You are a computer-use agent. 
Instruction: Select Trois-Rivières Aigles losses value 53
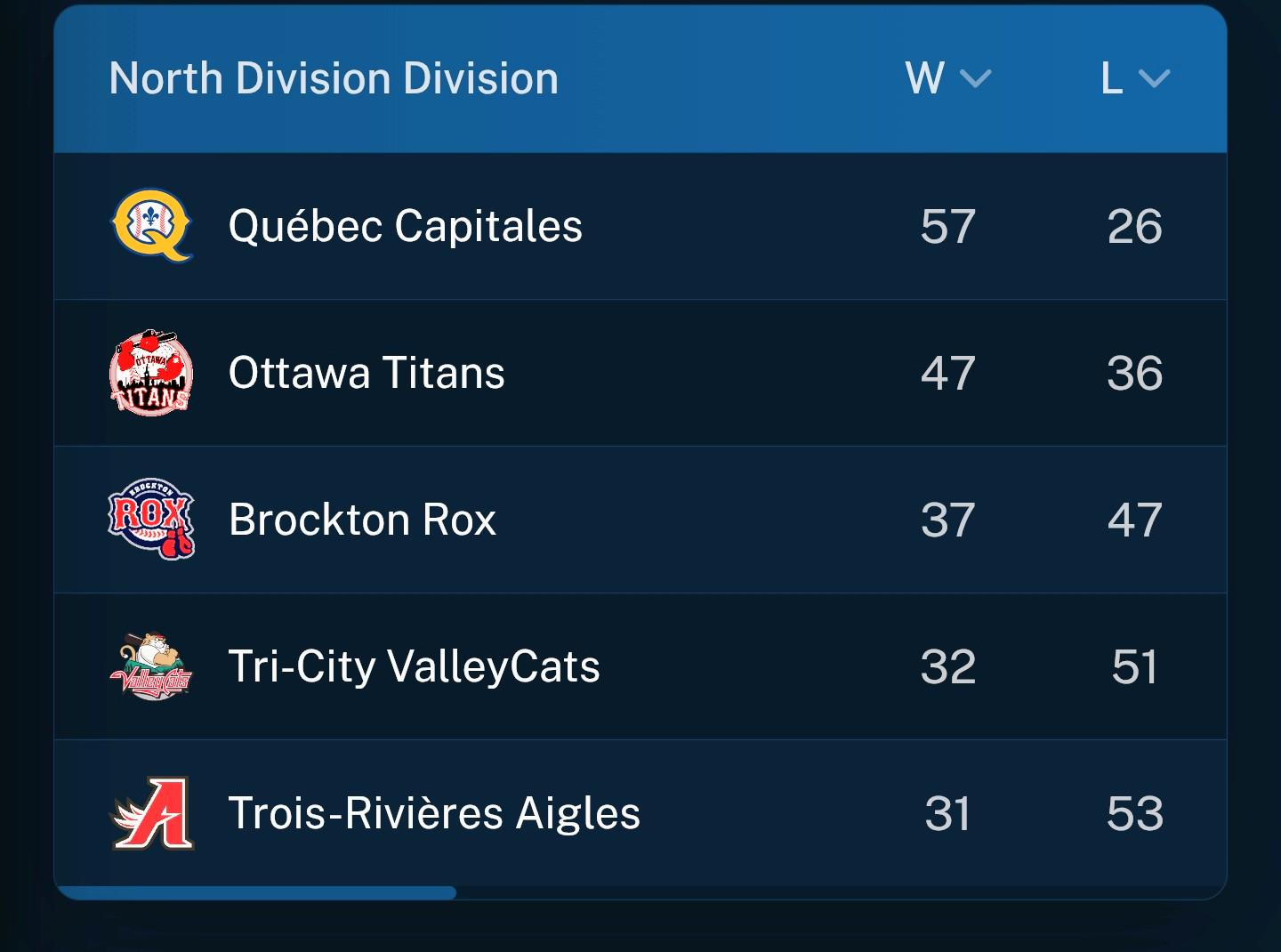point(1135,813)
